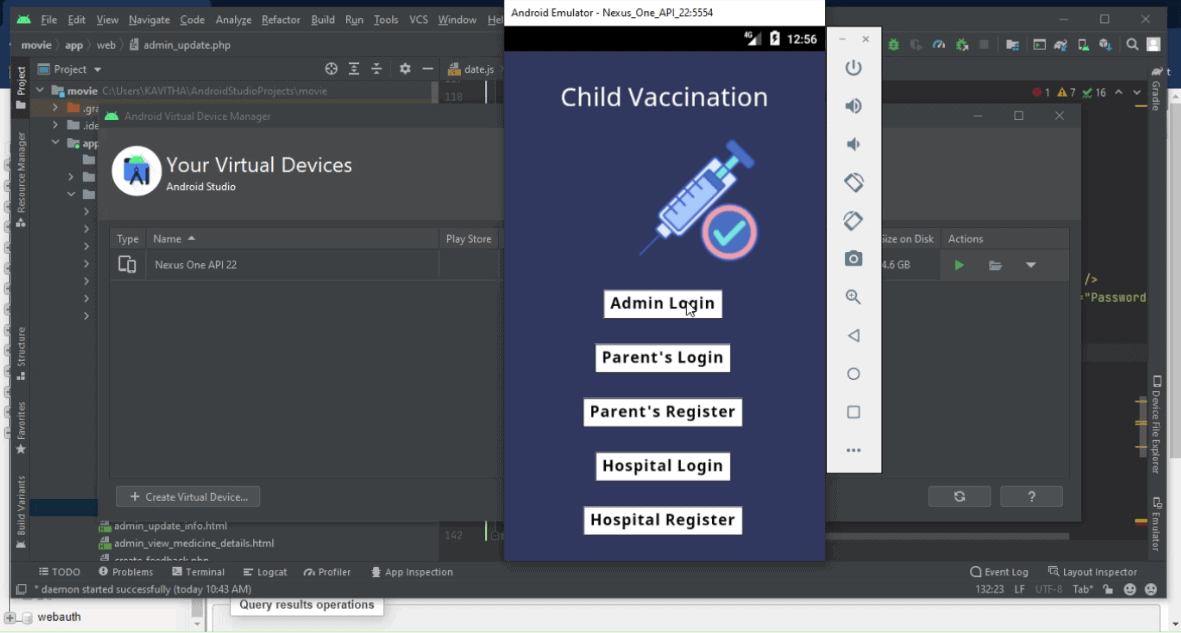Collapse the movie project root node
The height and width of the screenshot is (633, 1181).
coord(38,90)
